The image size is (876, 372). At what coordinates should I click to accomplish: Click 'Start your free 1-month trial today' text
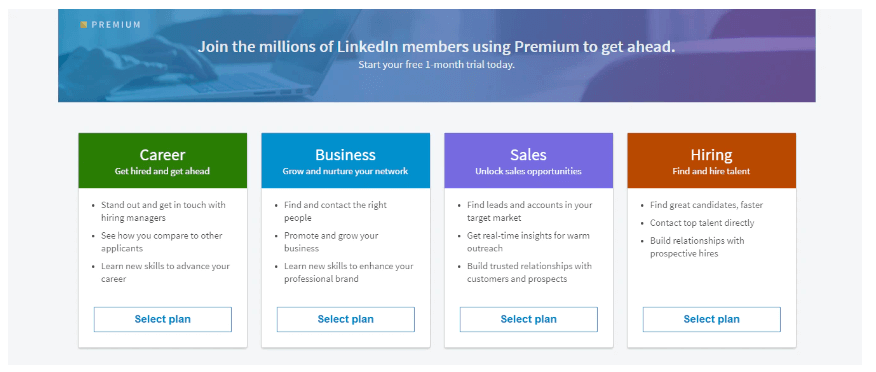click(436, 64)
